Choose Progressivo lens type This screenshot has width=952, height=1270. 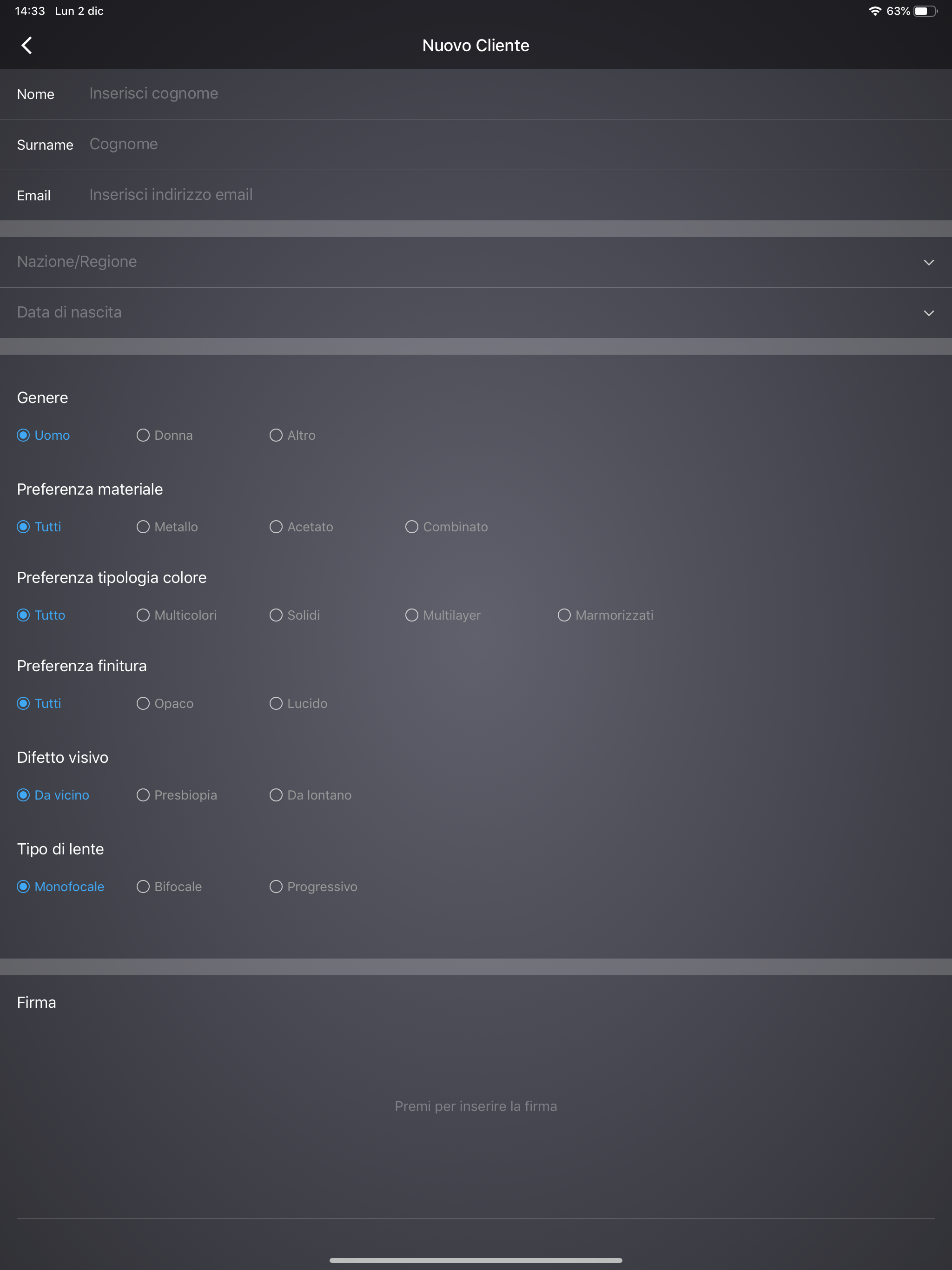coord(276,886)
